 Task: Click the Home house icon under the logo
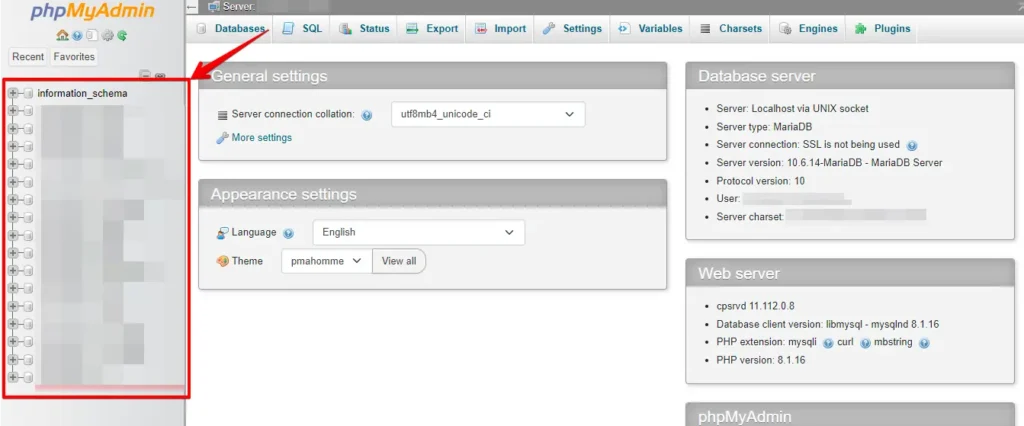tap(63, 35)
